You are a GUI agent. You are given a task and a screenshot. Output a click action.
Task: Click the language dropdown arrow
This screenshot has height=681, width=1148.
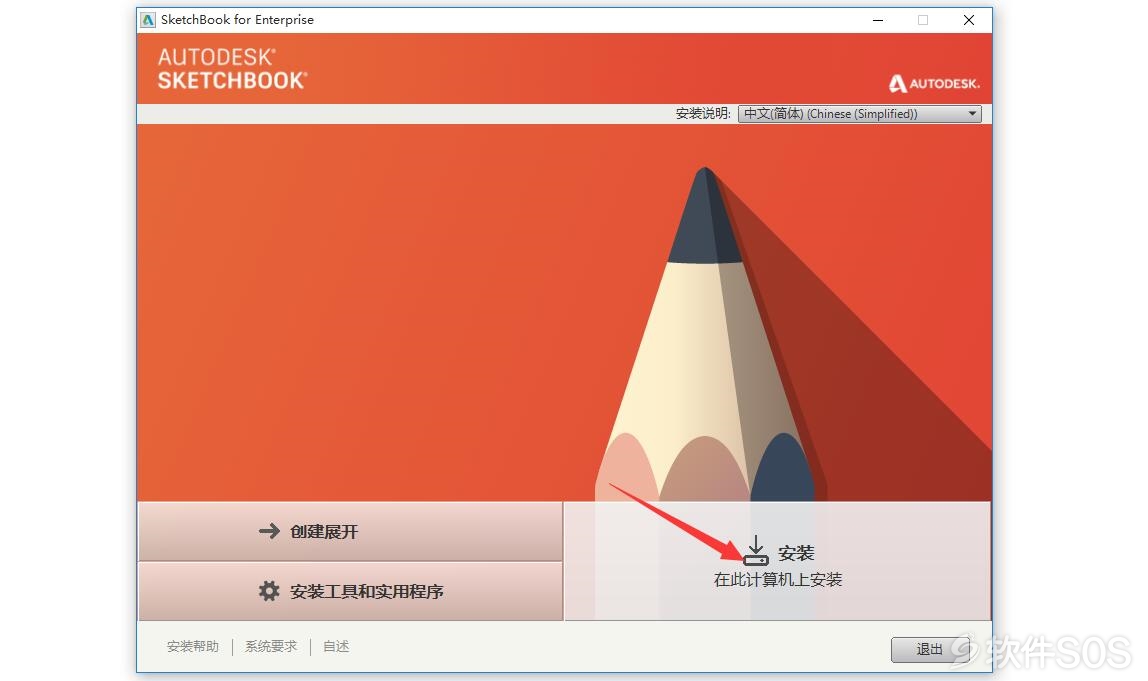click(x=972, y=114)
